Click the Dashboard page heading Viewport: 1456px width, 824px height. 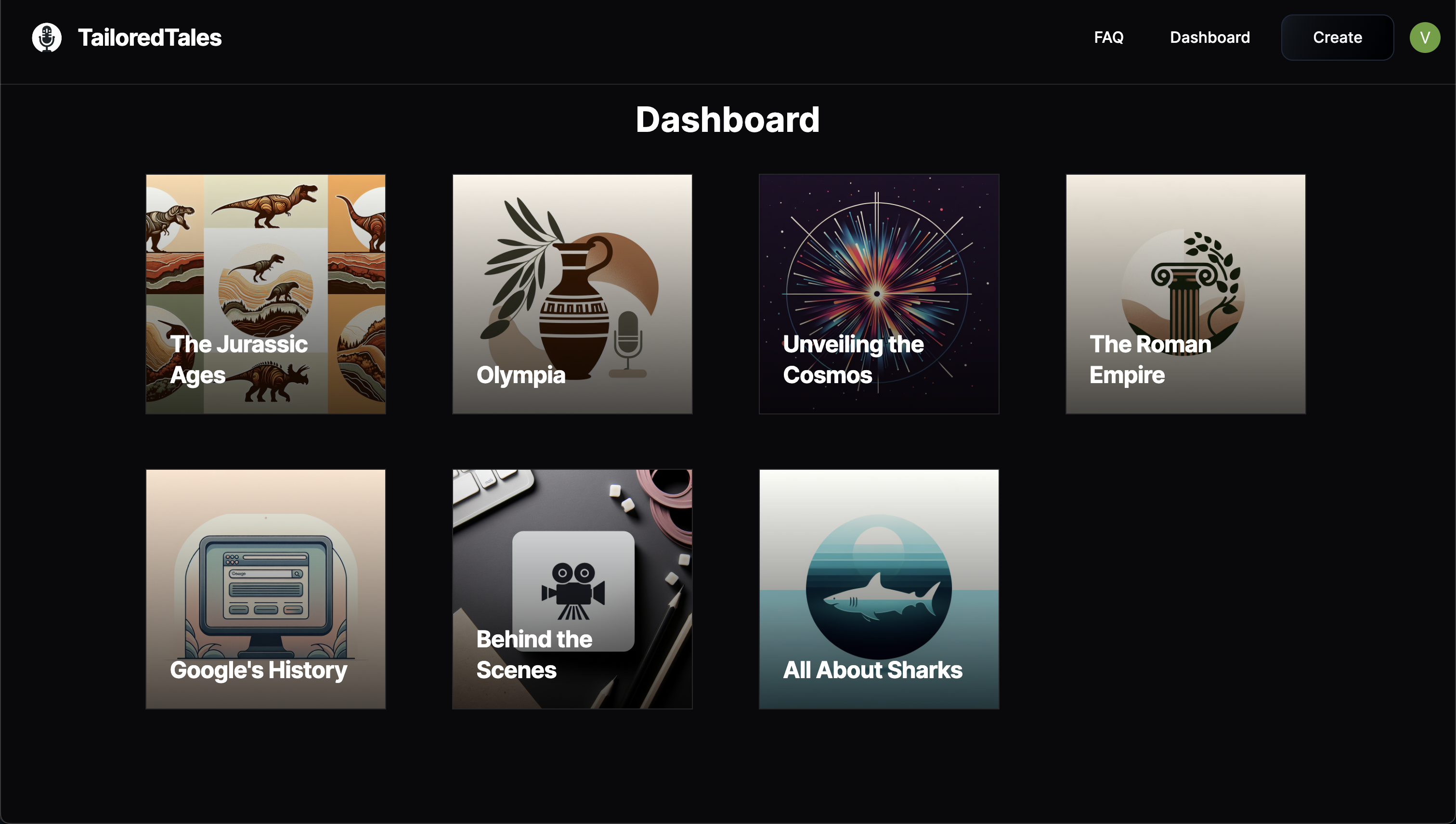point(728,119)
